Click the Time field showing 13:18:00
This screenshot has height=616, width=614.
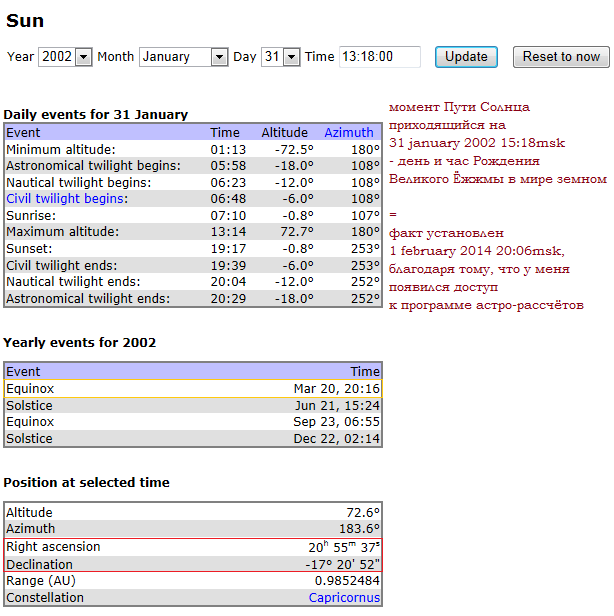click(x=379, y=57)
